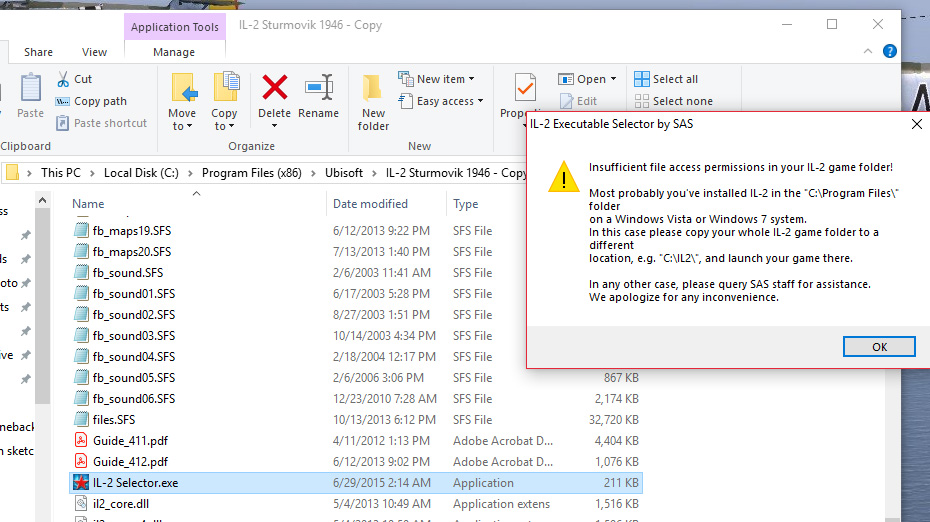Click Ubisoft breadcrumb in address bar
The height and width of the screenshot is (522, 930).
[x=343, y=173]
